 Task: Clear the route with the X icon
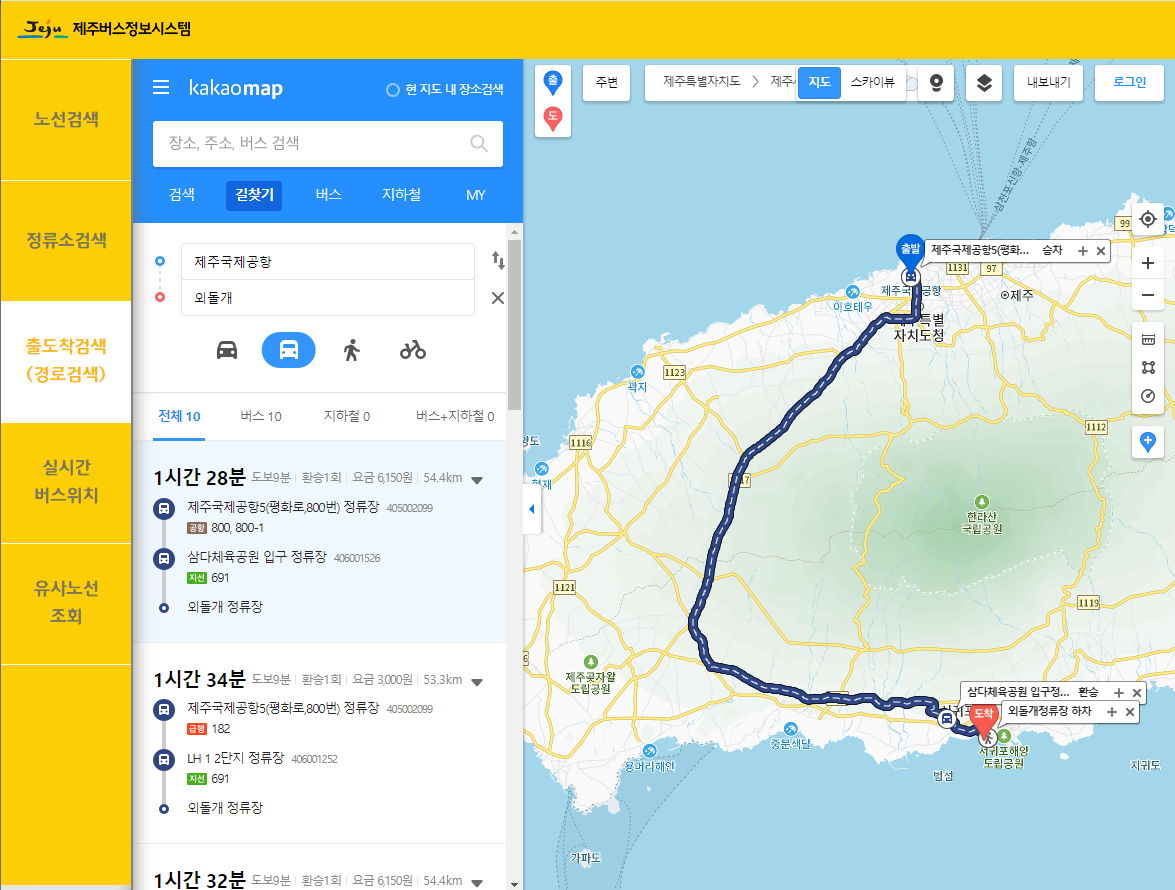[498, 298]
